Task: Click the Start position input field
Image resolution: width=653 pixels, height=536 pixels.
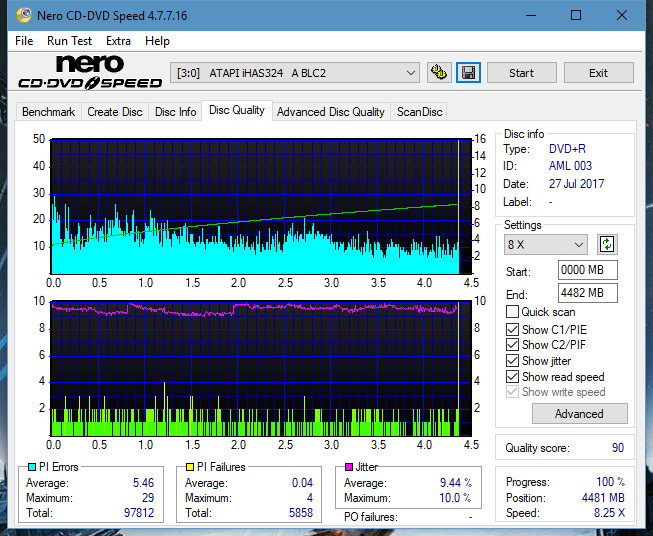Action: point(587,270)
